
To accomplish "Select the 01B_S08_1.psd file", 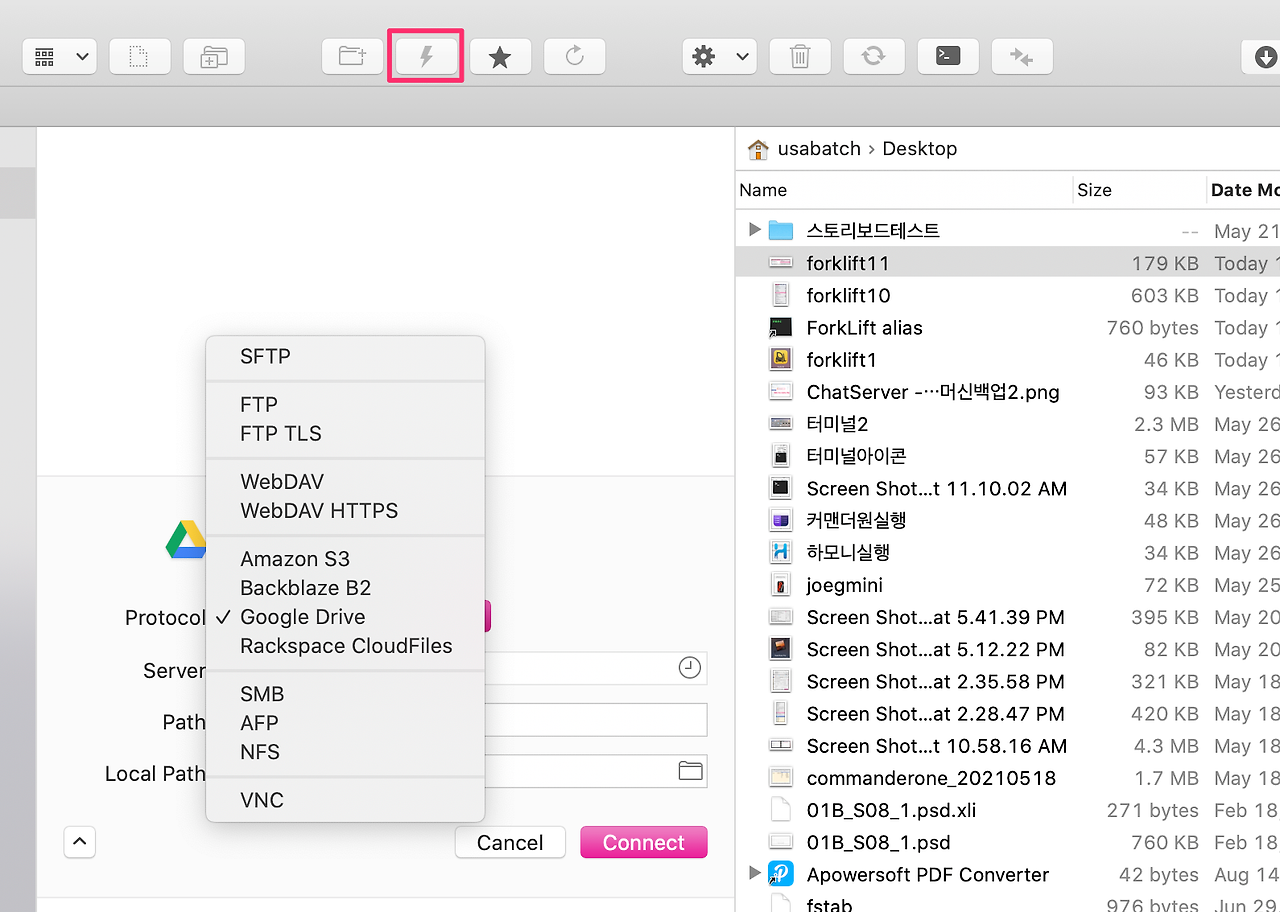I will coord(878,842).
